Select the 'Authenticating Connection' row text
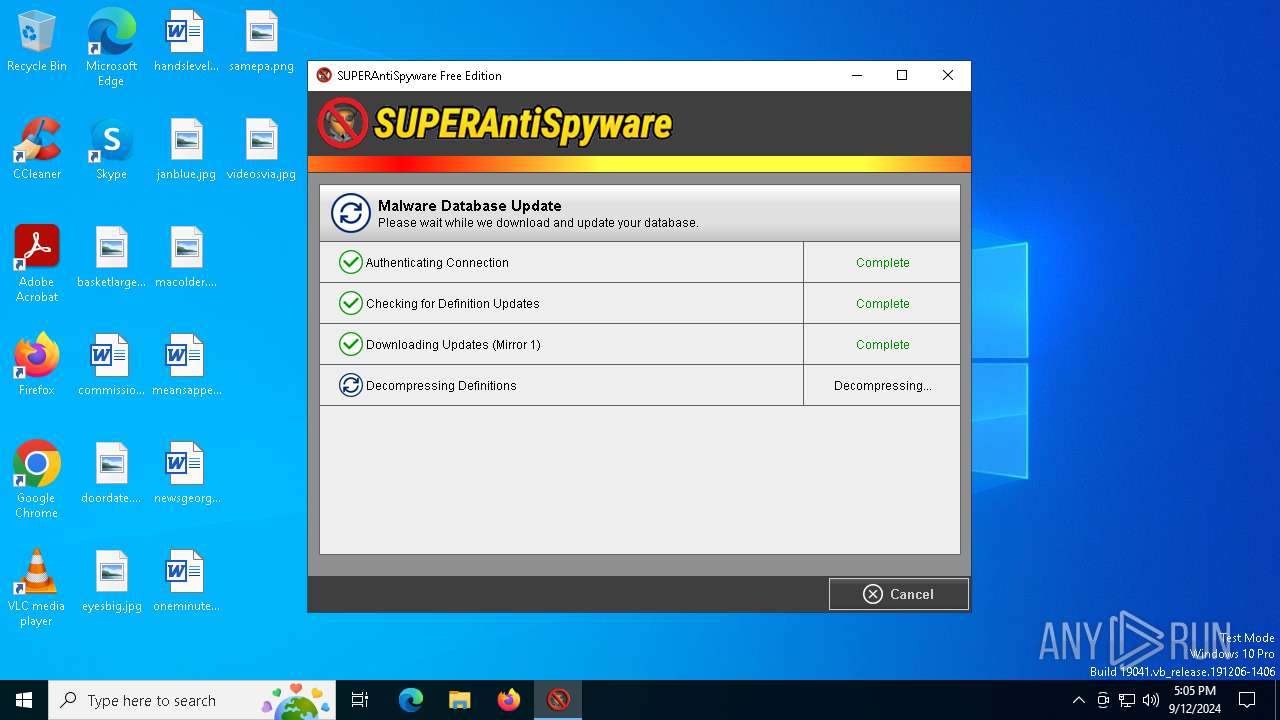The image size is (1280, 720). point(437,263)
